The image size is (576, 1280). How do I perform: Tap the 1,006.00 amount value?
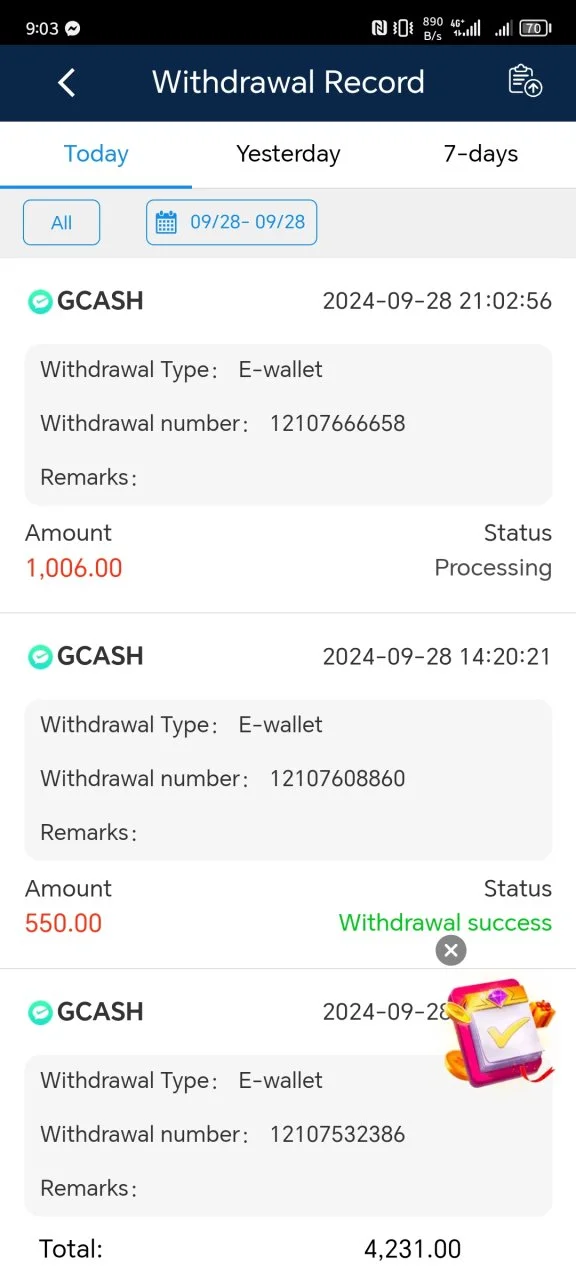pyautogui.click(x=74, y=568)
